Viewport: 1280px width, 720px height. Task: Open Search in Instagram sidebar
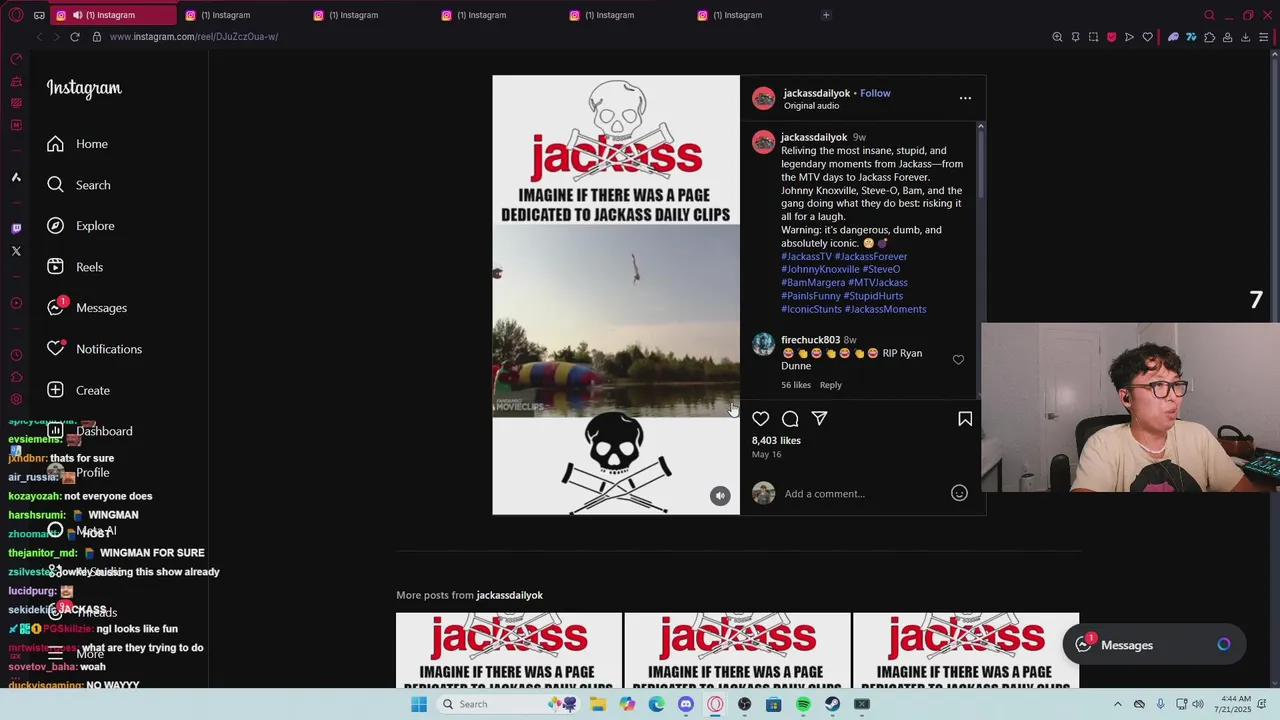78,185
